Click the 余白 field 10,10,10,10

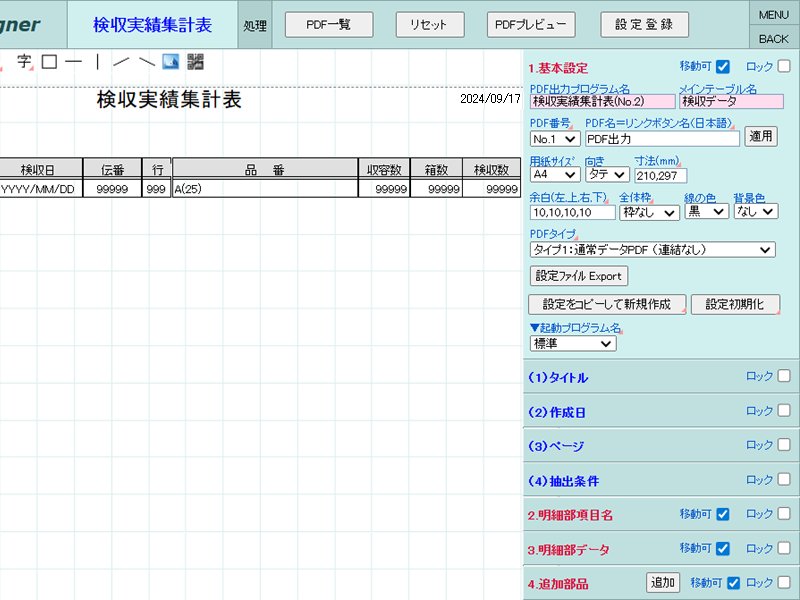[572, 212]
